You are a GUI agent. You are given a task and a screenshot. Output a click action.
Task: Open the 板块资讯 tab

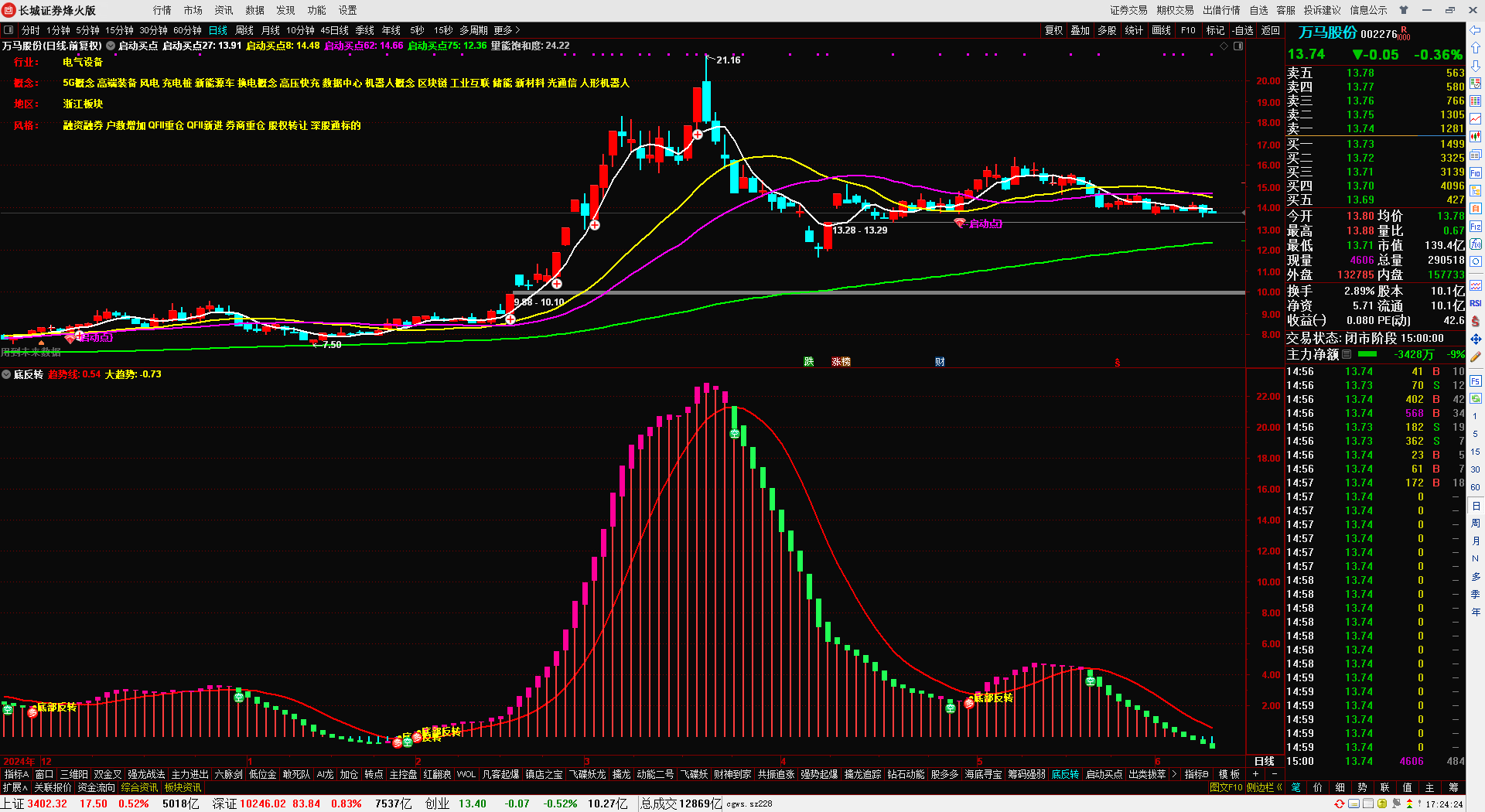[x=183, y=787]
